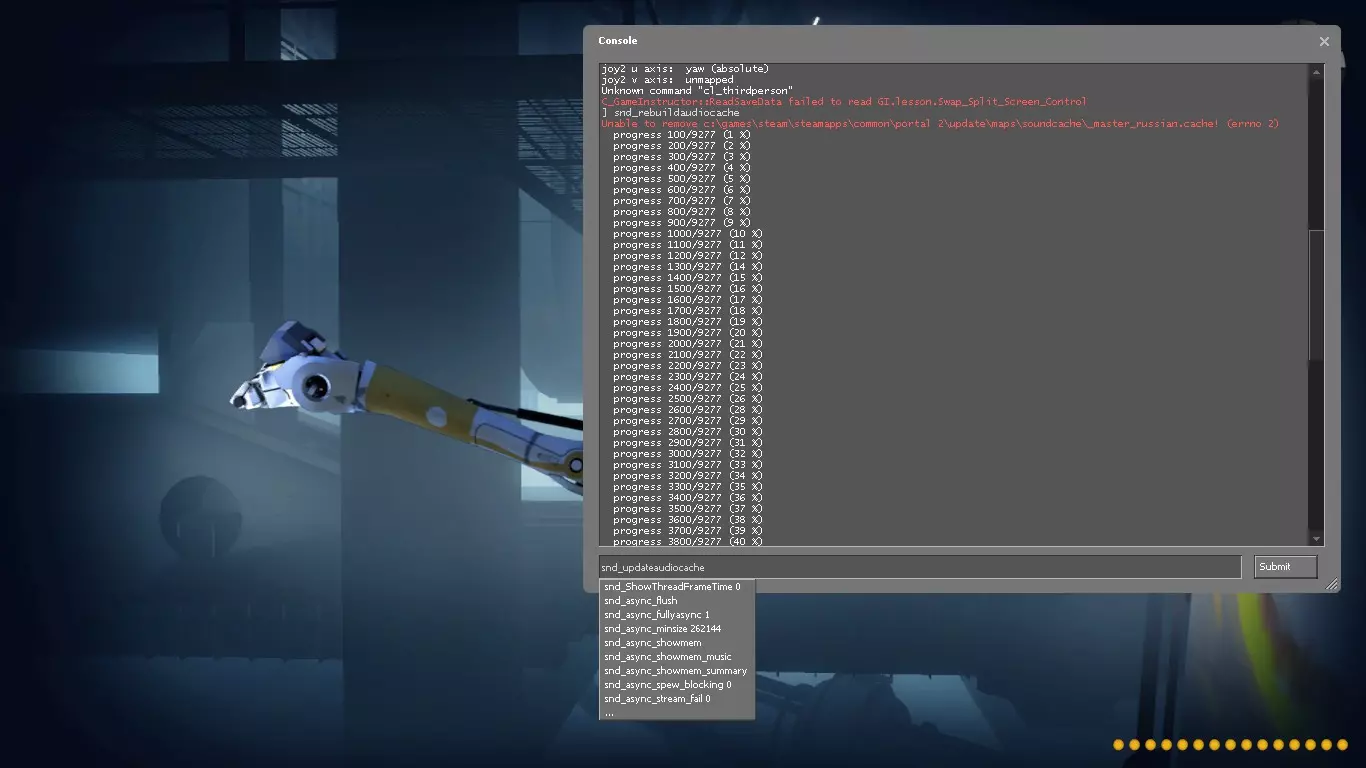
Task: Show more suggestions via the ellipsis entry
Action: 609,713
